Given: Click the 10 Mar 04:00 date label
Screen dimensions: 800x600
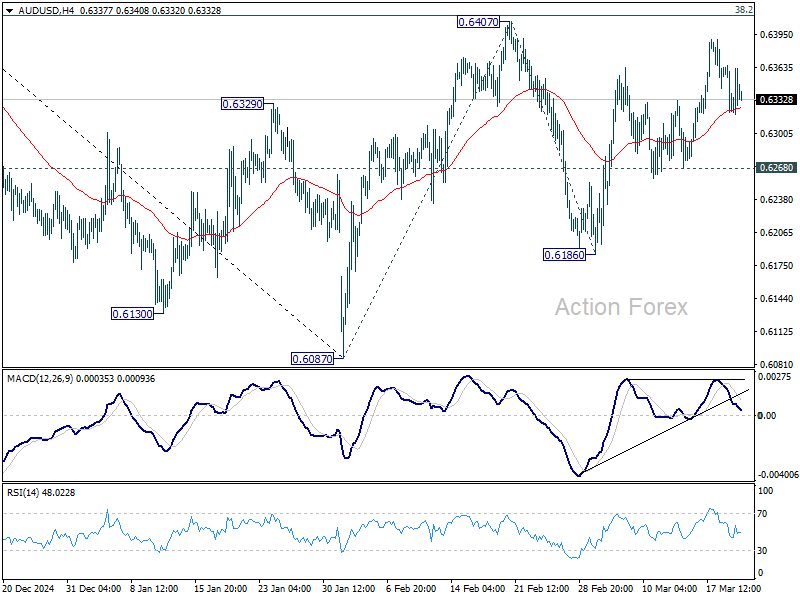Looking at the screenshot, I should coord(669,588).
